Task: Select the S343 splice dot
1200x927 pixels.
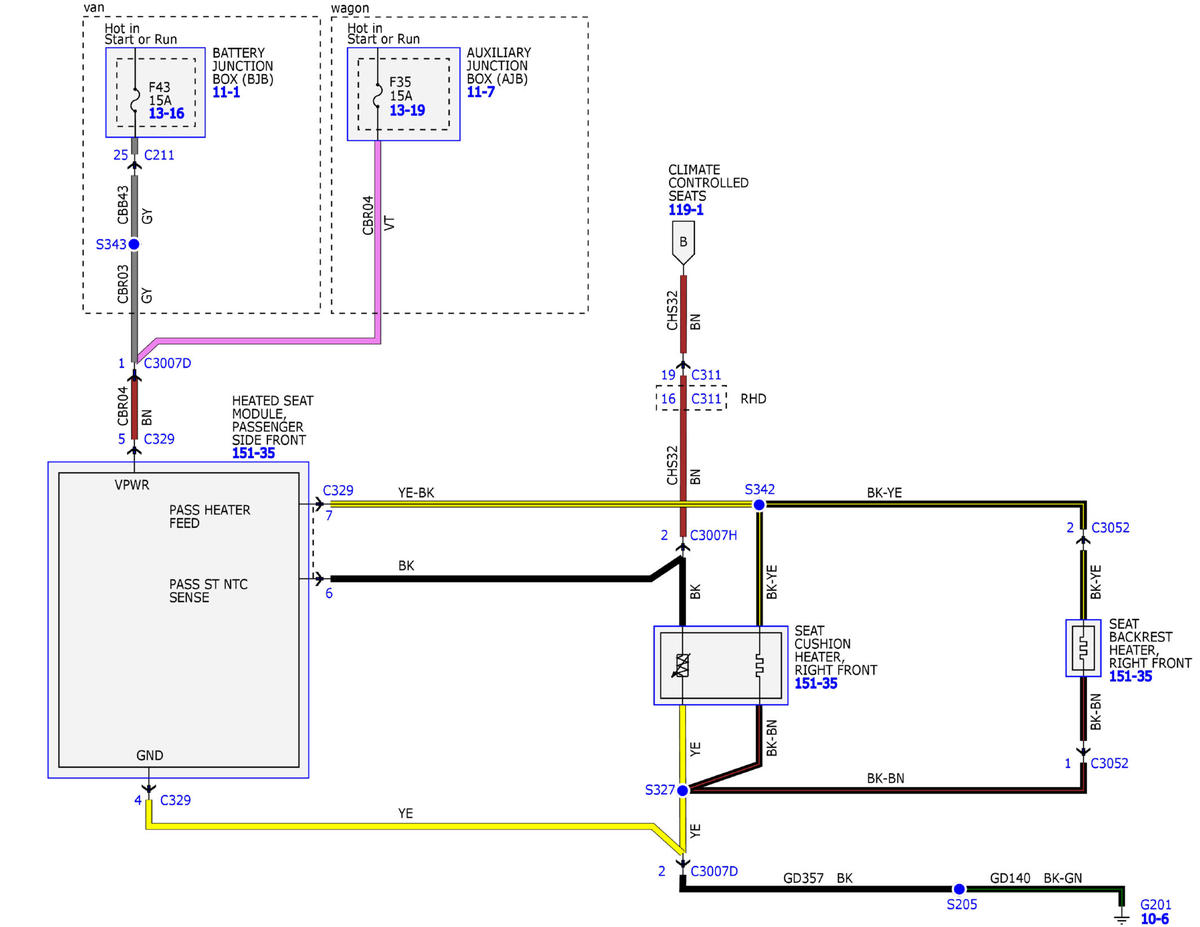Action: [133, 244]
